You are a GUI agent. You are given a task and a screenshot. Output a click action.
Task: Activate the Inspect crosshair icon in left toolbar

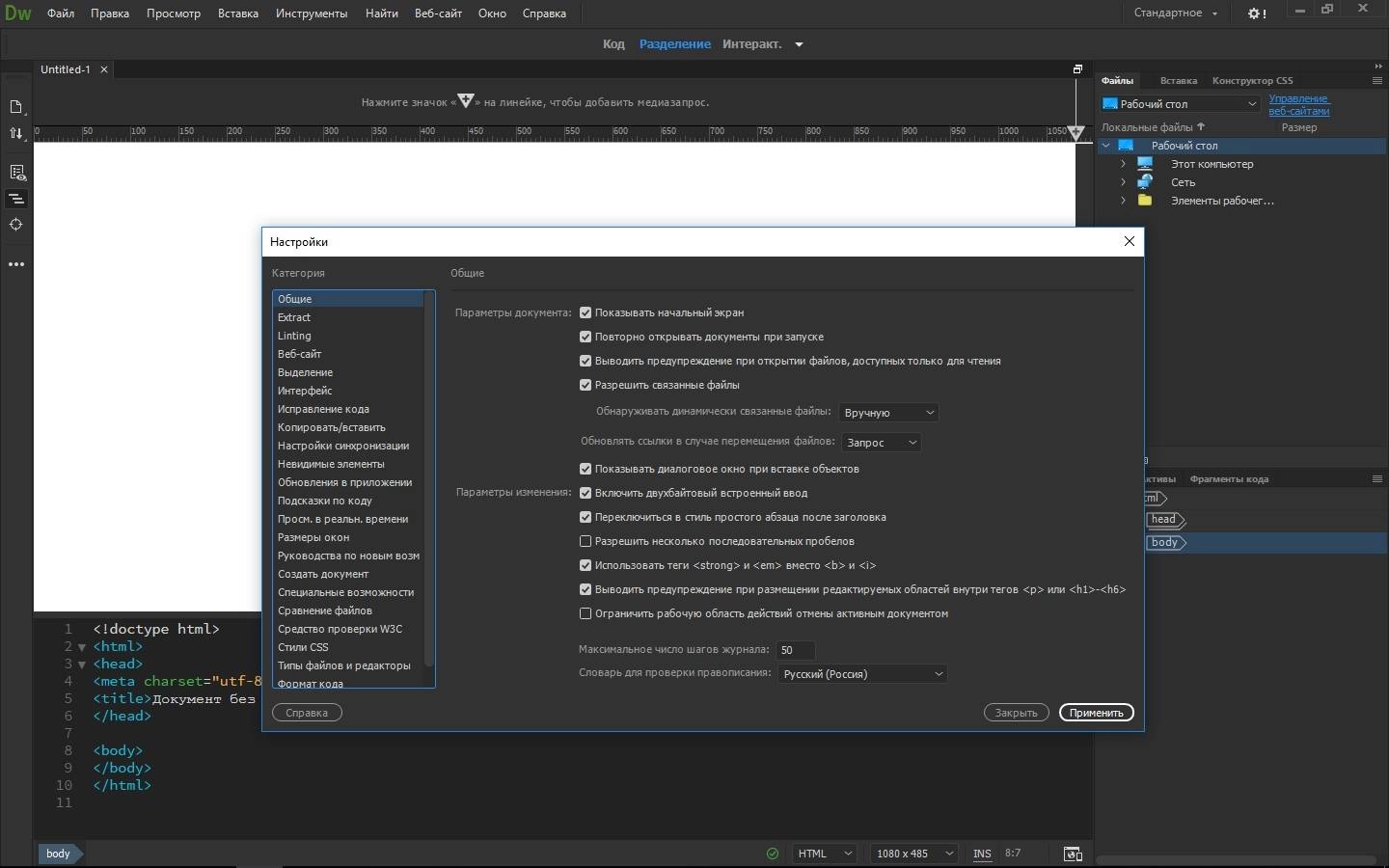(x=16, y=225)
